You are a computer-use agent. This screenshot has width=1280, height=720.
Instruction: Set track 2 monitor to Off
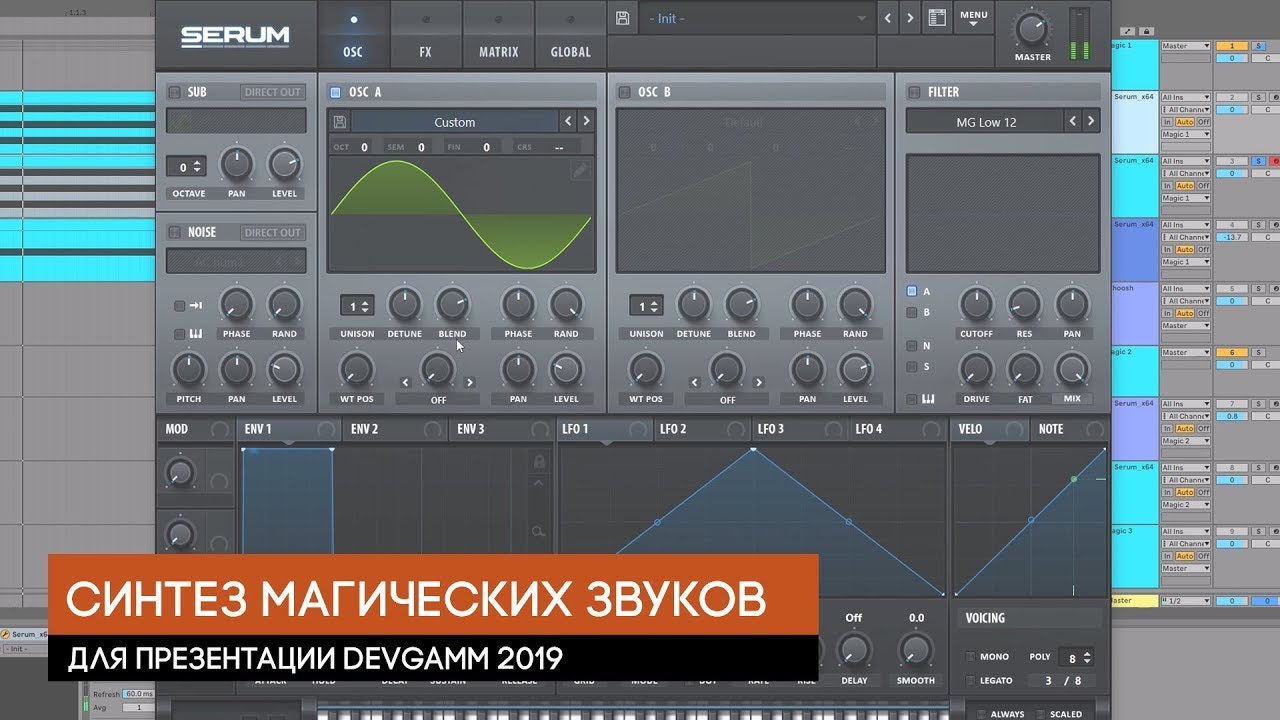(1204, 122)
